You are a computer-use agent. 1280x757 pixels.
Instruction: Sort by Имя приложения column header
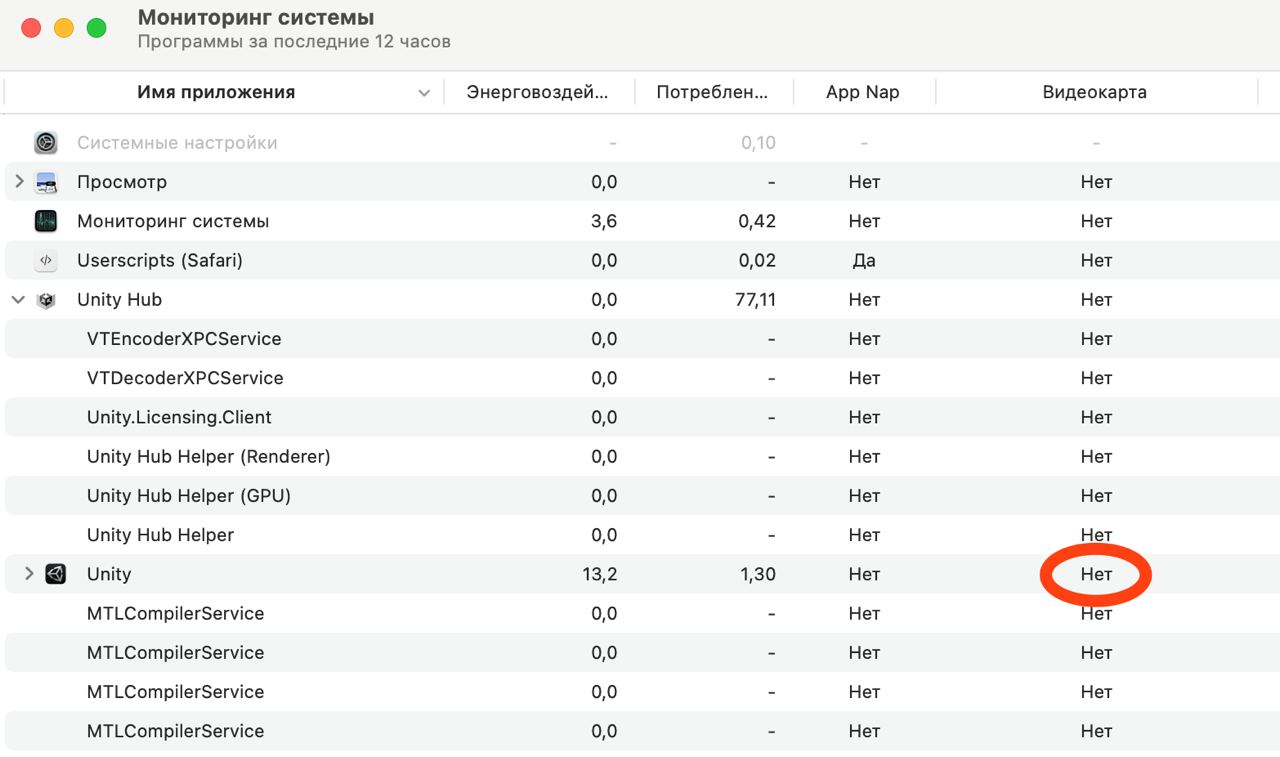[216, 92]
